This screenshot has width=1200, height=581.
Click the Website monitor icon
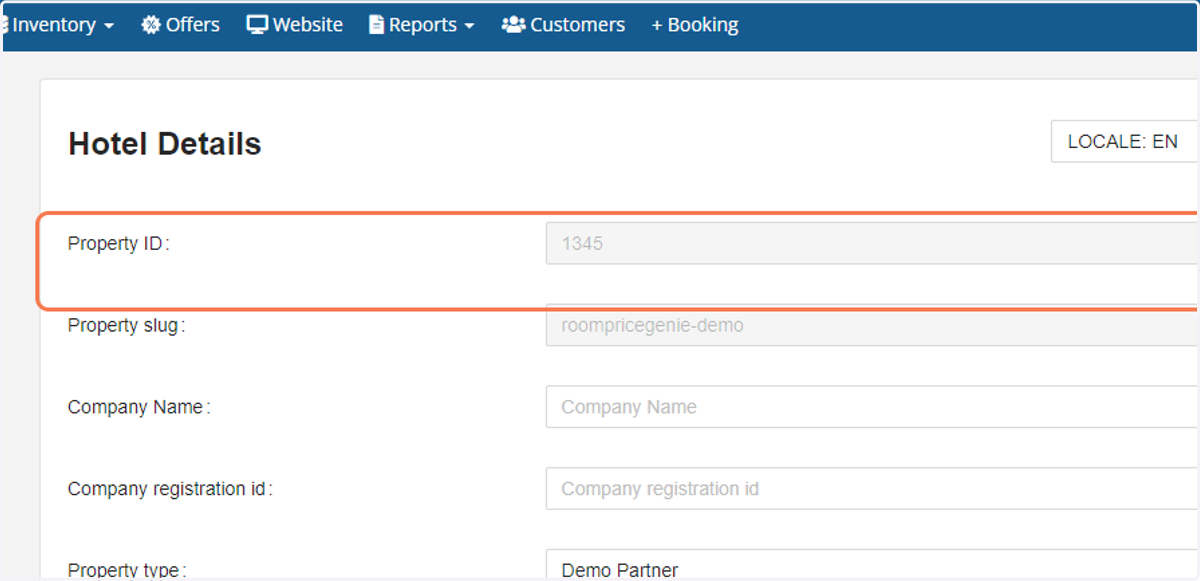pos(257,25)
